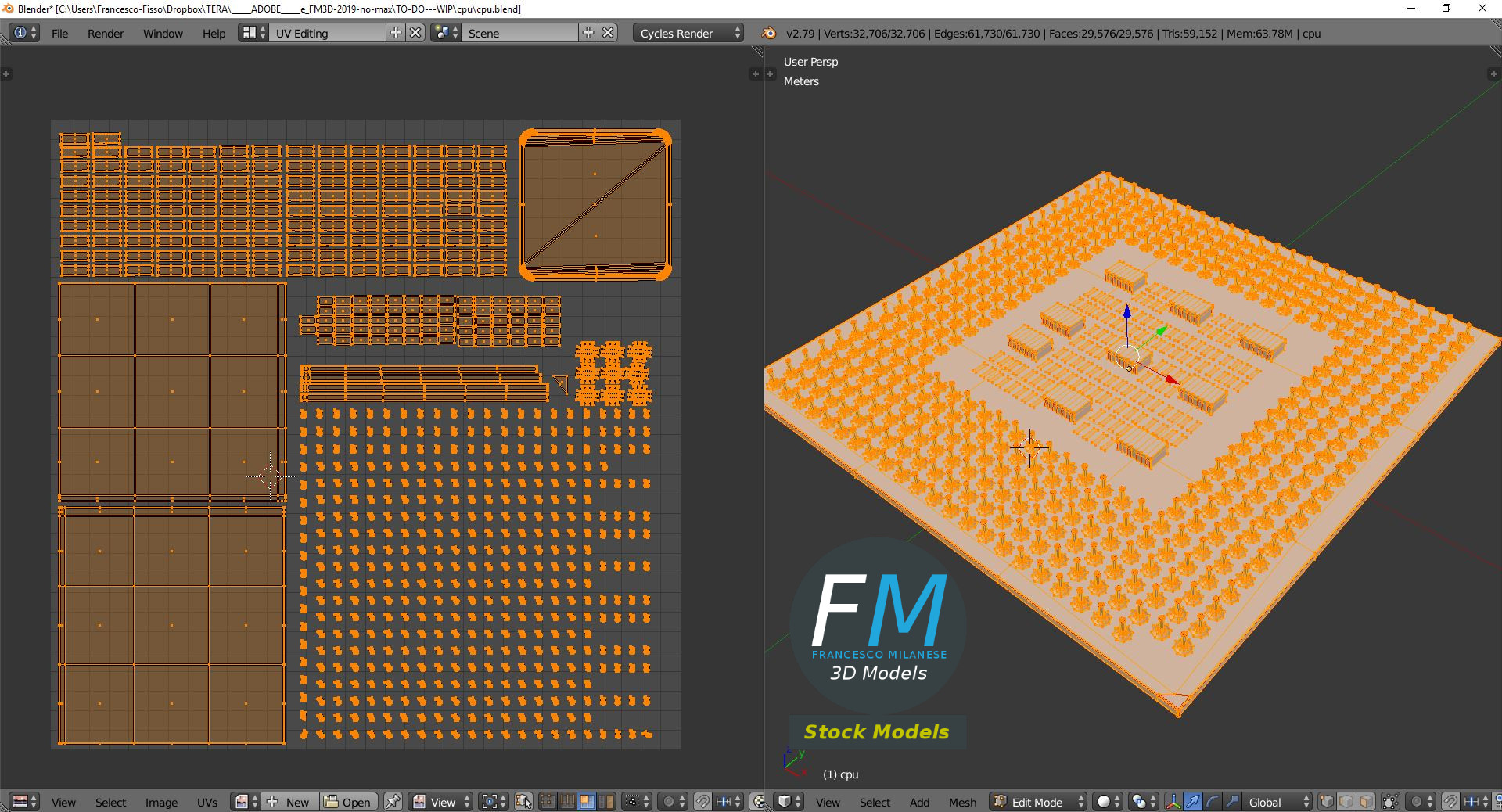Open the Mesh menu
The height and width of the screenshot is (812, 1502).
[962, 803]
